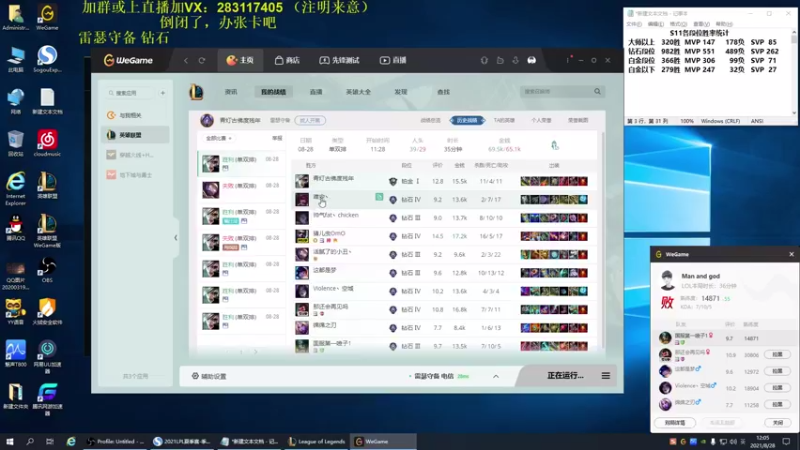
Task: Open the 我的战绩 tab
Action: [x=273, y=92]
